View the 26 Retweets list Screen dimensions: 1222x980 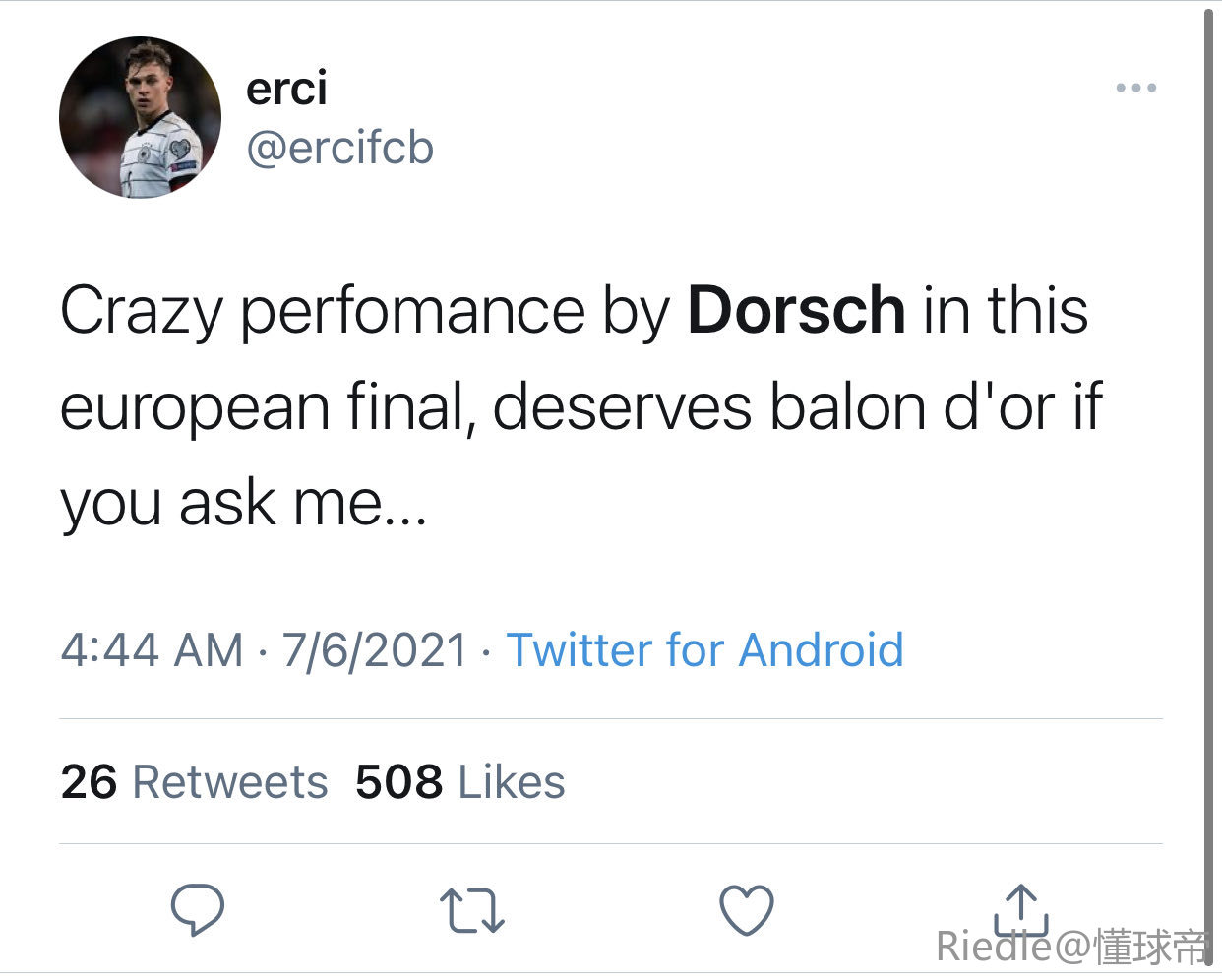tap(194, 782)
